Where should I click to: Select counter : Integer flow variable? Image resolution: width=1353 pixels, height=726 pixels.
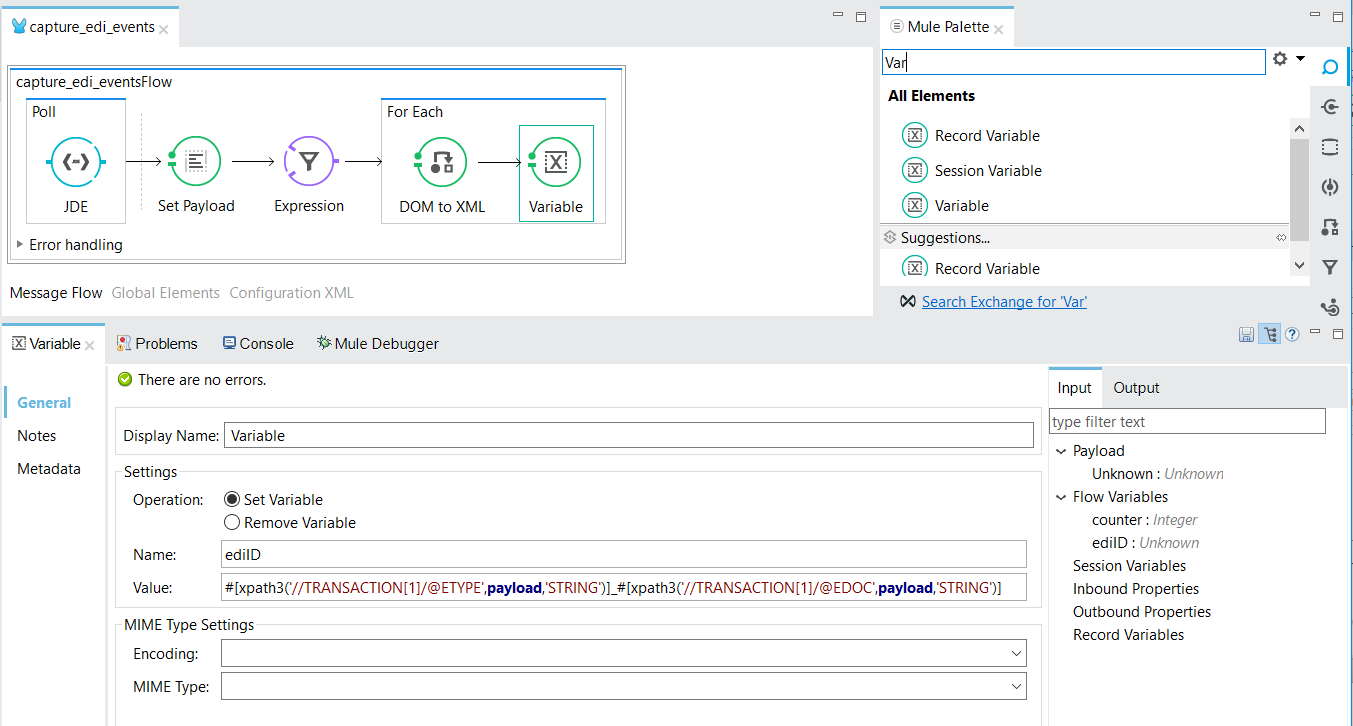pyautogui.click(x=1145, y=520)
